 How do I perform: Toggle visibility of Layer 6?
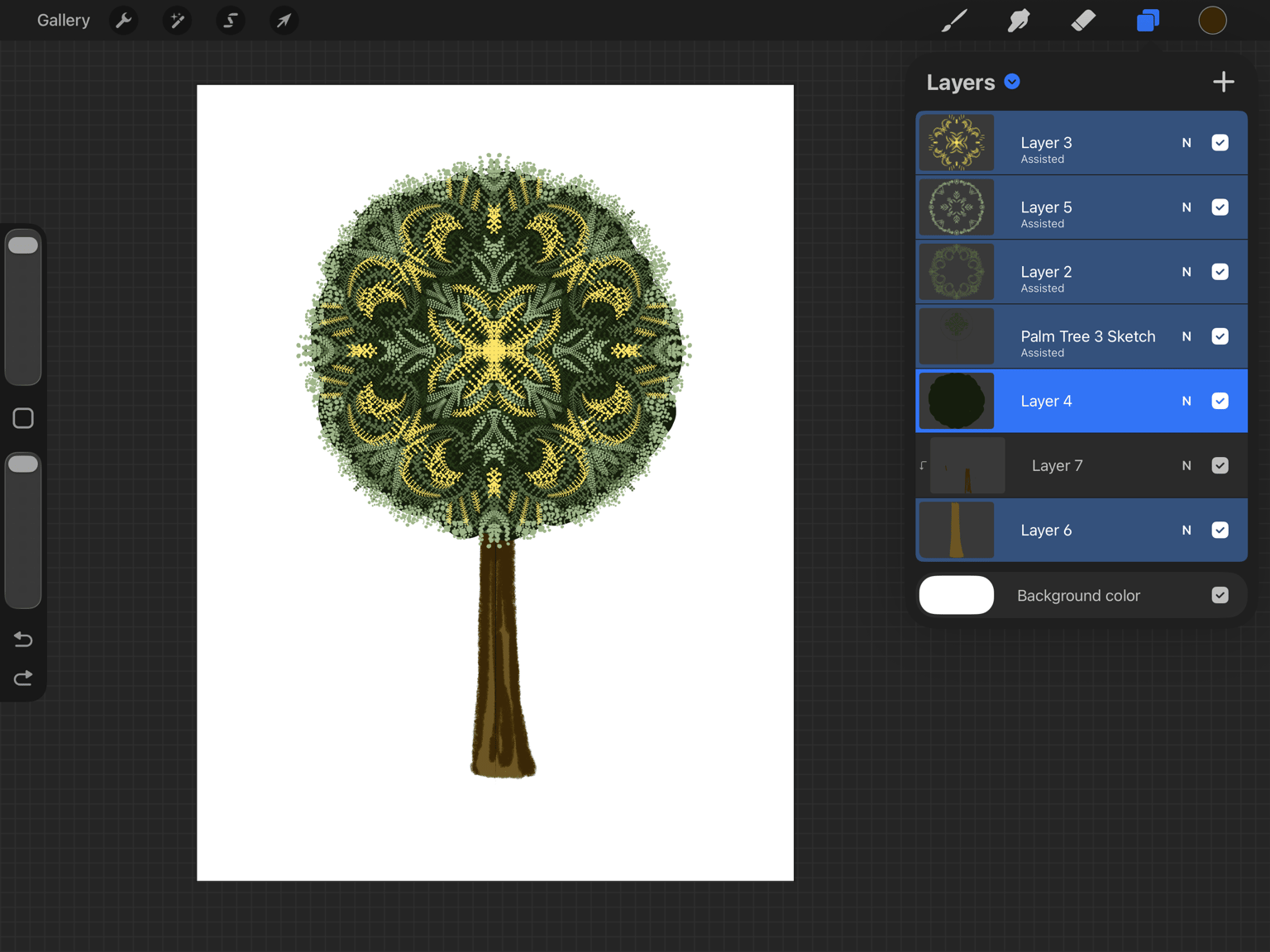[x=1220, y=530]
